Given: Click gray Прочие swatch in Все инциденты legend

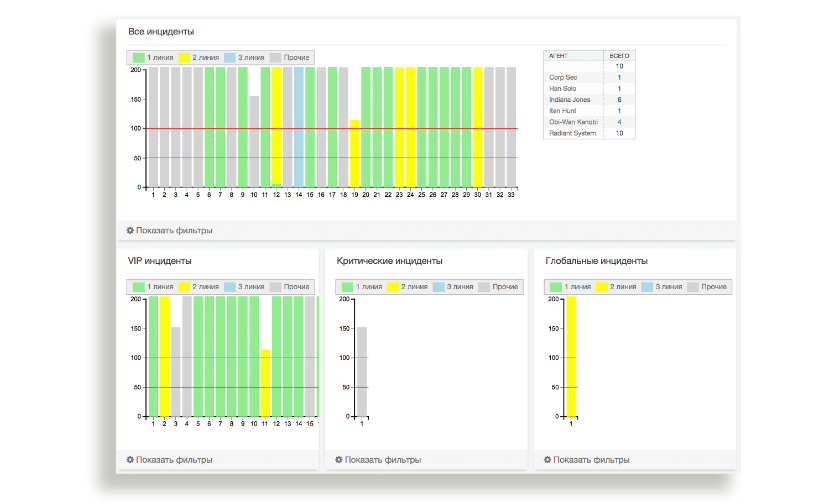Looking at the screenshot, I should coord(277,58).
